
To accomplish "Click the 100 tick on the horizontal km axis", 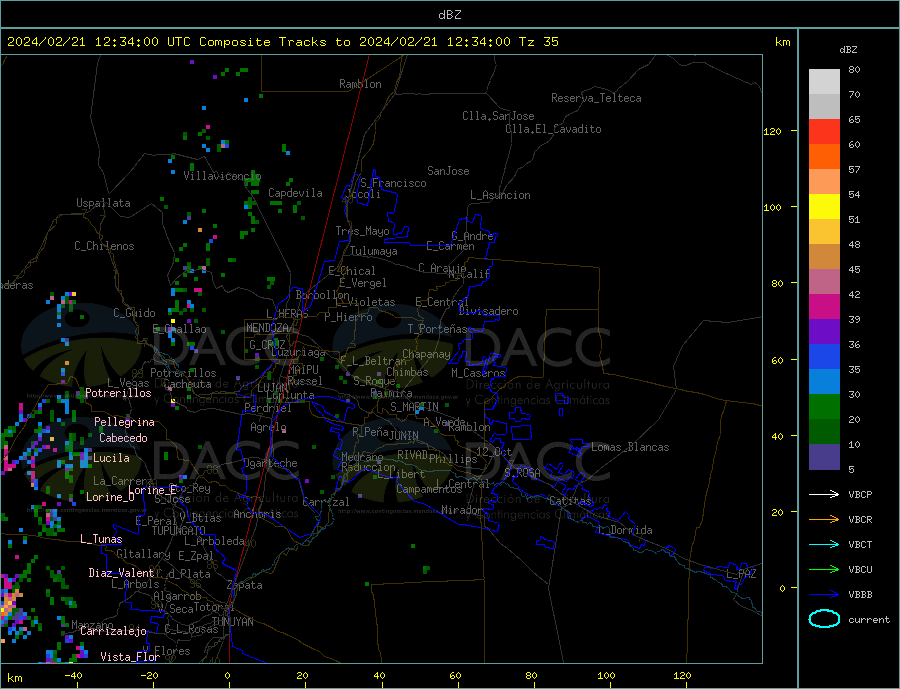I will [606, 676].
